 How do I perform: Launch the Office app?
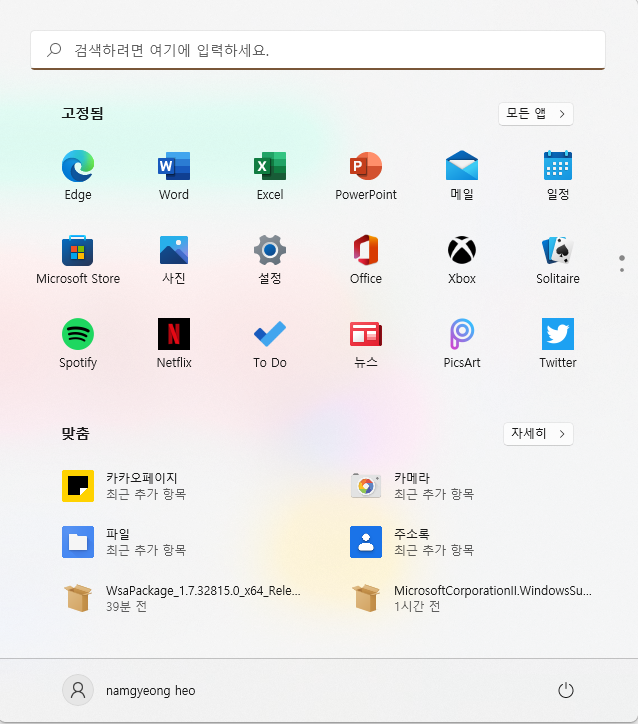click(366, 259)
